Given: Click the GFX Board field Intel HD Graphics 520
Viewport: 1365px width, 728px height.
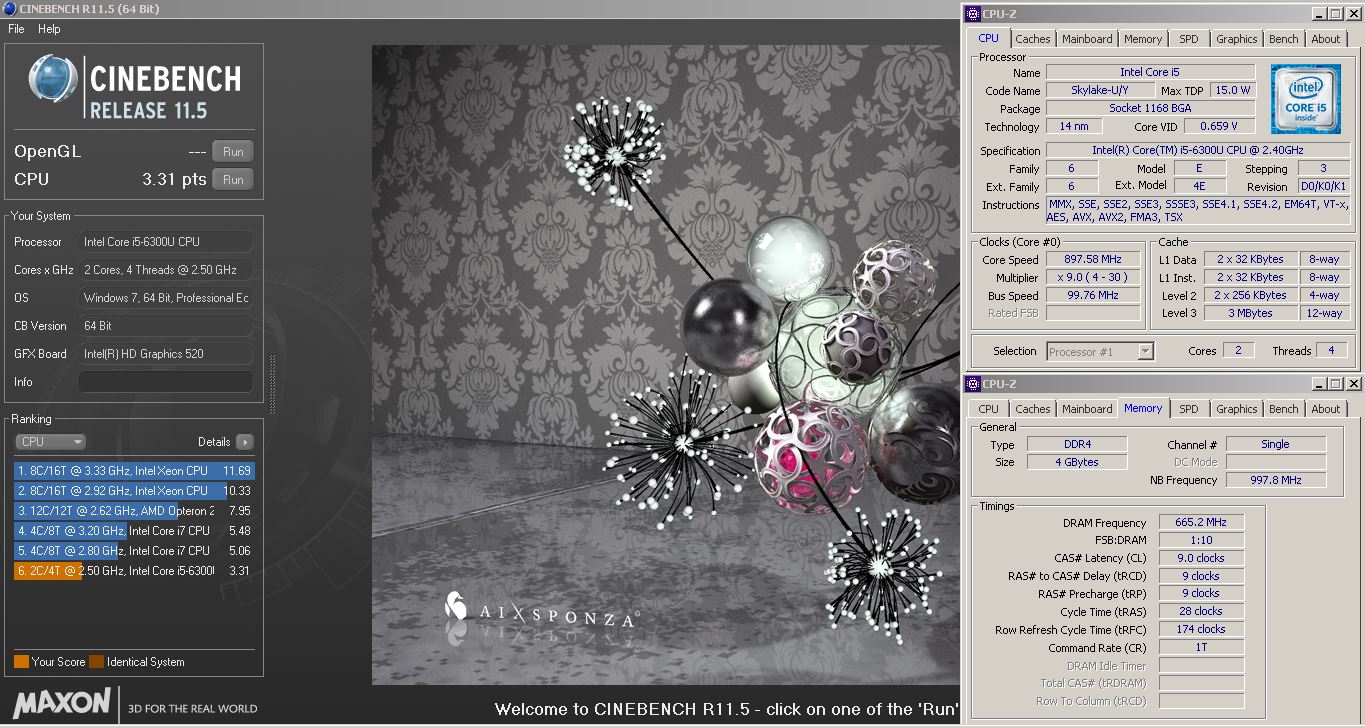Looking at the screenshot, I should coord(165,354).
